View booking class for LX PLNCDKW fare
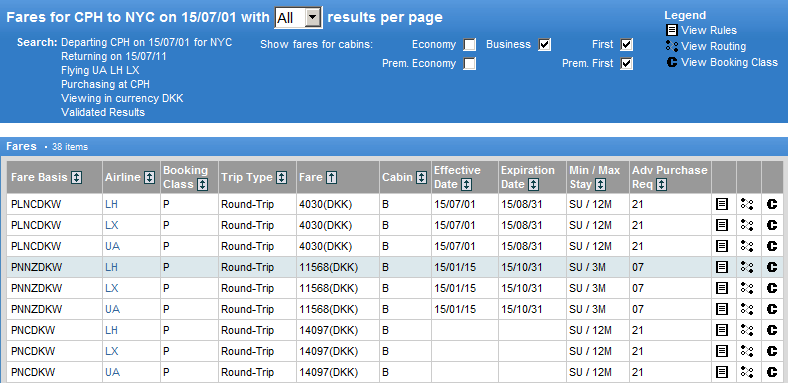The width and height of the screenshot is (788, 383). click(x=771, y=225)
